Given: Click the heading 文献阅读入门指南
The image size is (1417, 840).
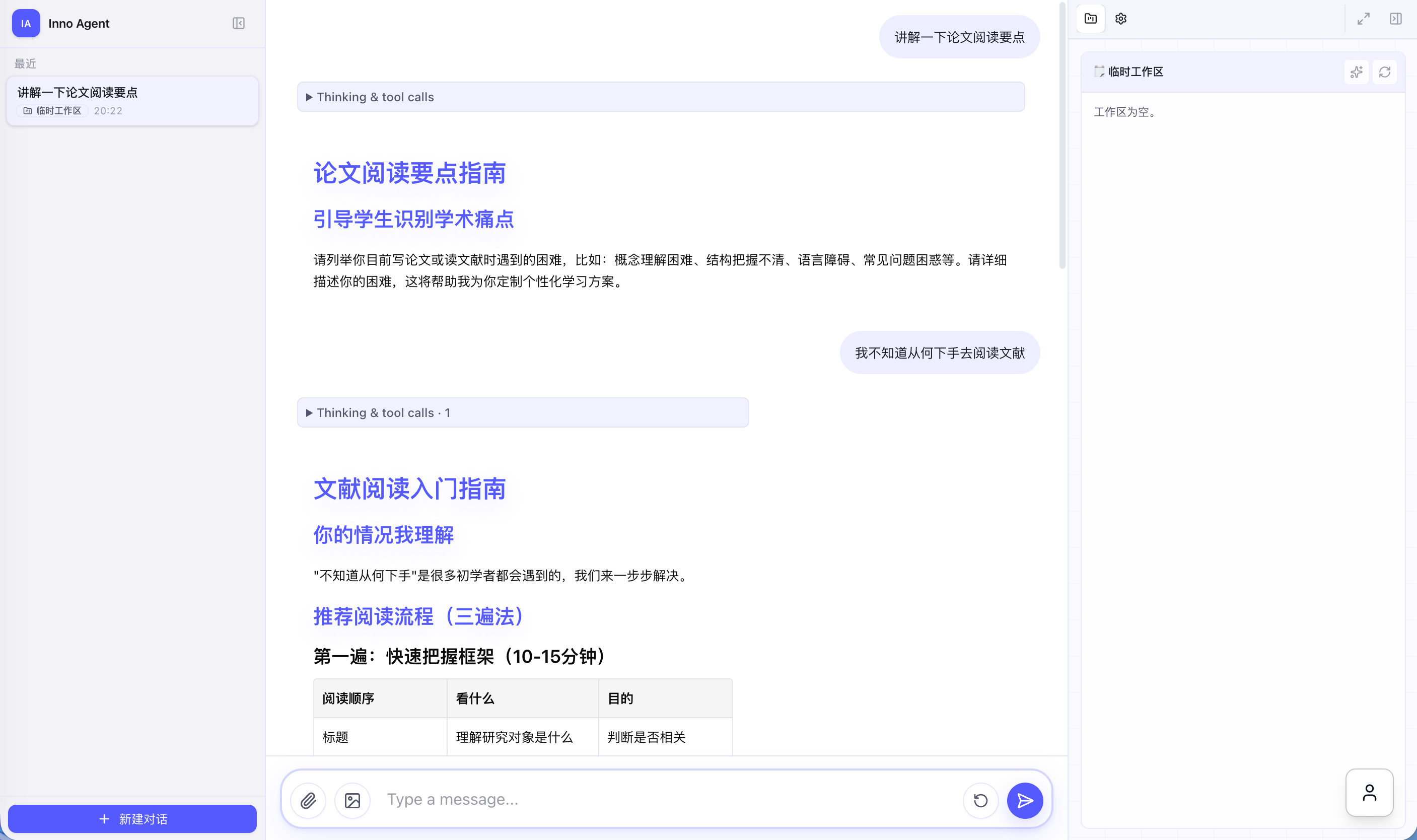Looking at the screenshot, I should tap(409, 488).
